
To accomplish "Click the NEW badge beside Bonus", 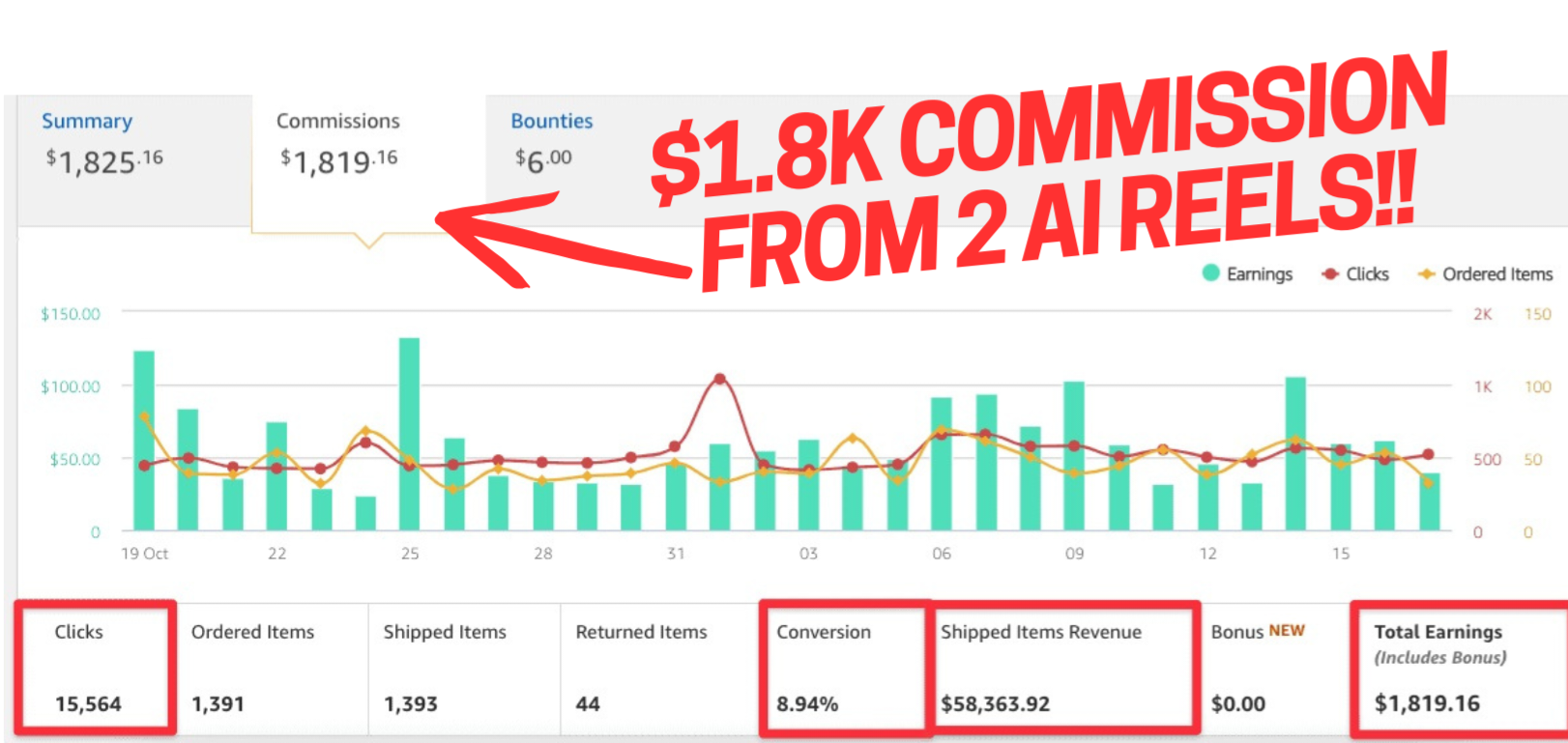I will pyautogui.click(x=1287, y=631).
